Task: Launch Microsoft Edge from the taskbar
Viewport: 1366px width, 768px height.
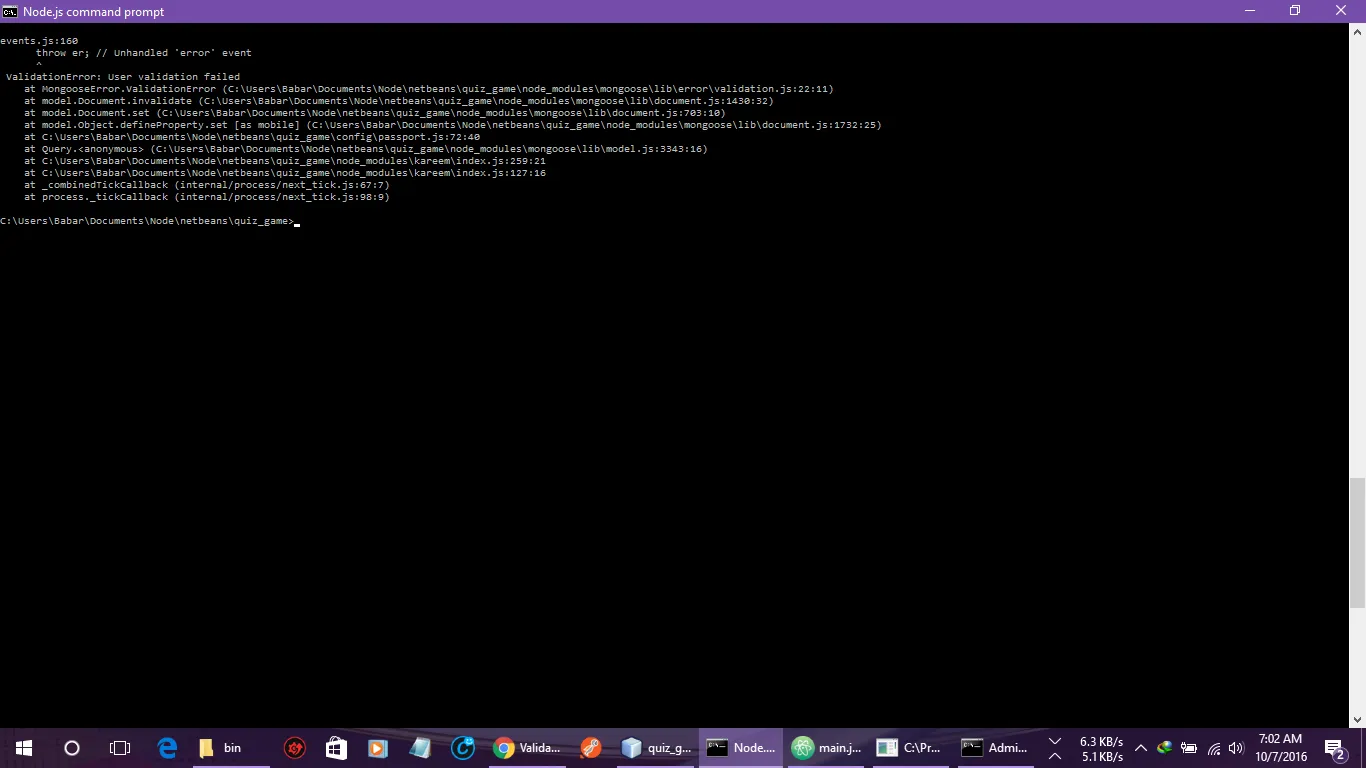Action: [168, 748]
